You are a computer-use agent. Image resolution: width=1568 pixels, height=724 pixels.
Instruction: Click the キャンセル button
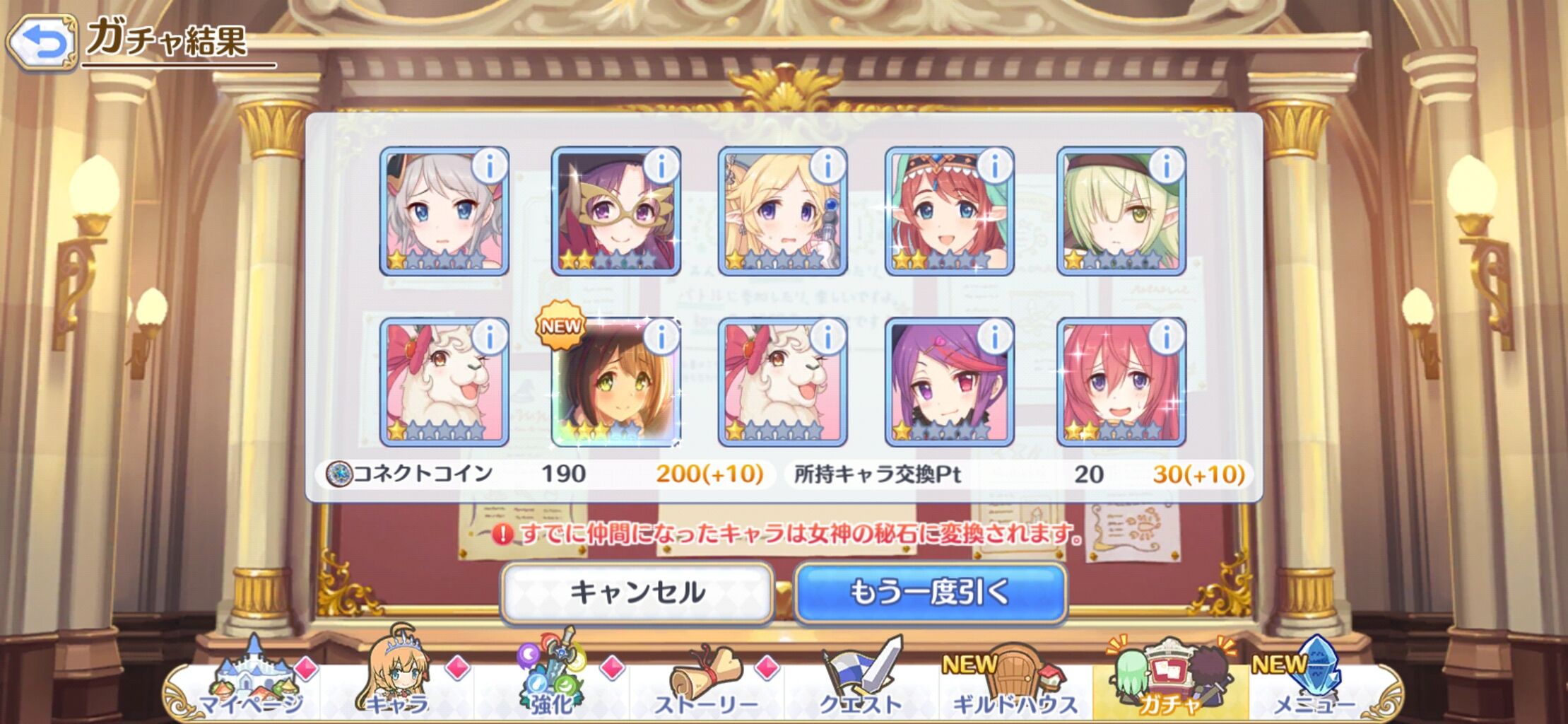click(x=637, y=592)
